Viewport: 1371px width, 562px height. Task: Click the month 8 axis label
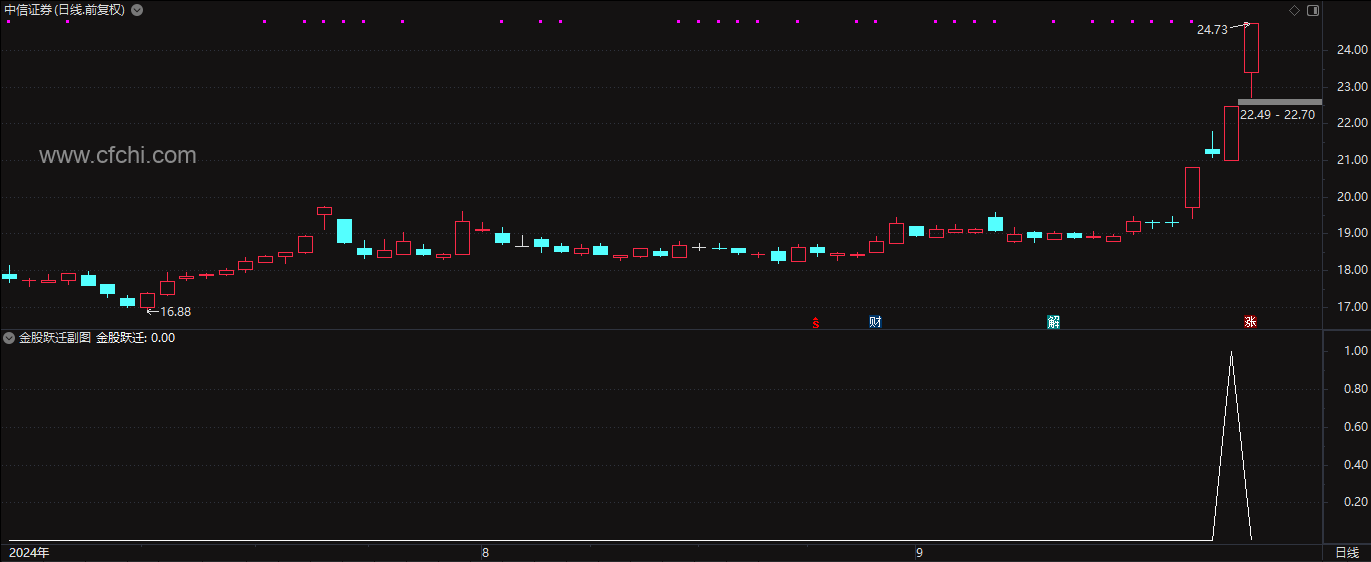click(485, 553)
